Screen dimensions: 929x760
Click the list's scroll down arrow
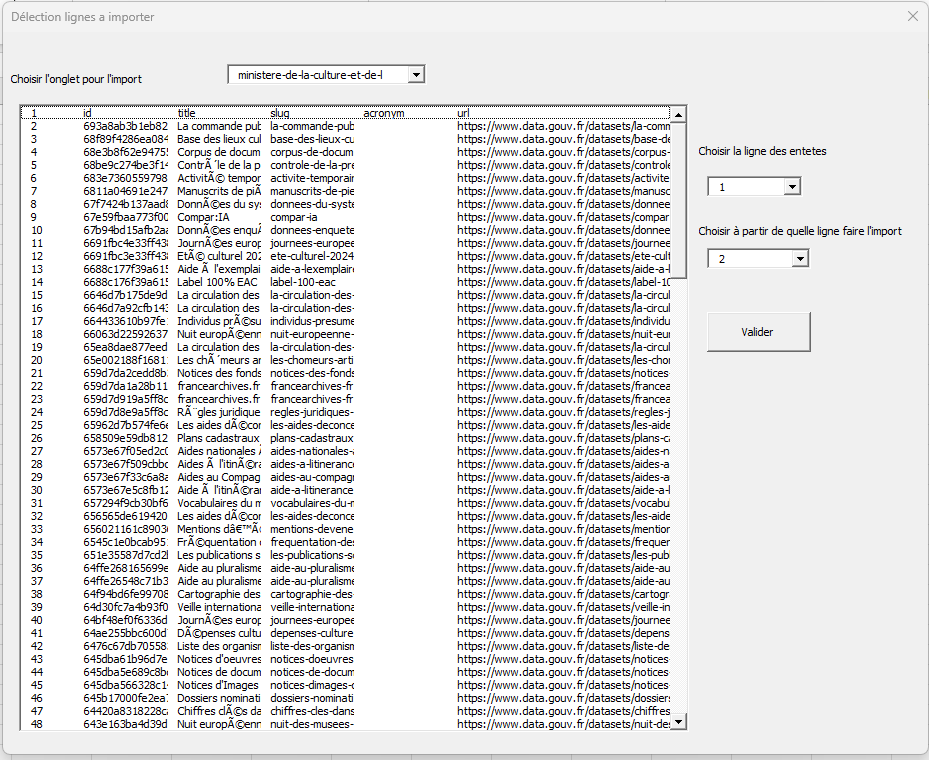click(678, 721)
